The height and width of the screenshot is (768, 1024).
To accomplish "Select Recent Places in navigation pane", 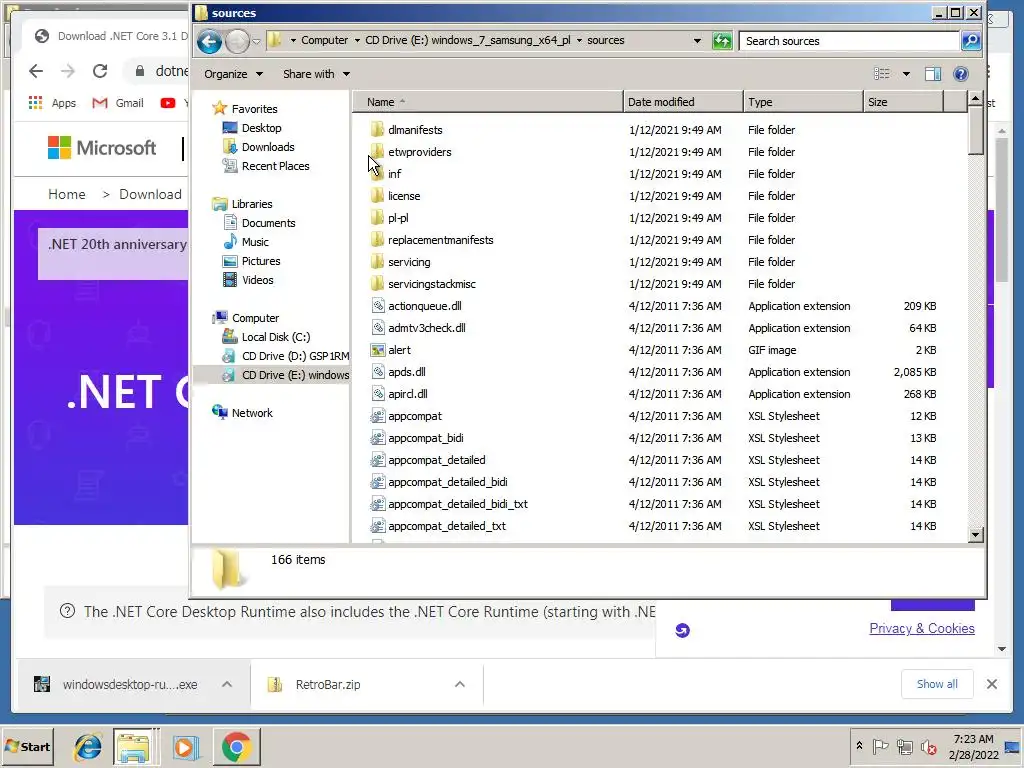I will click(275, 166).
